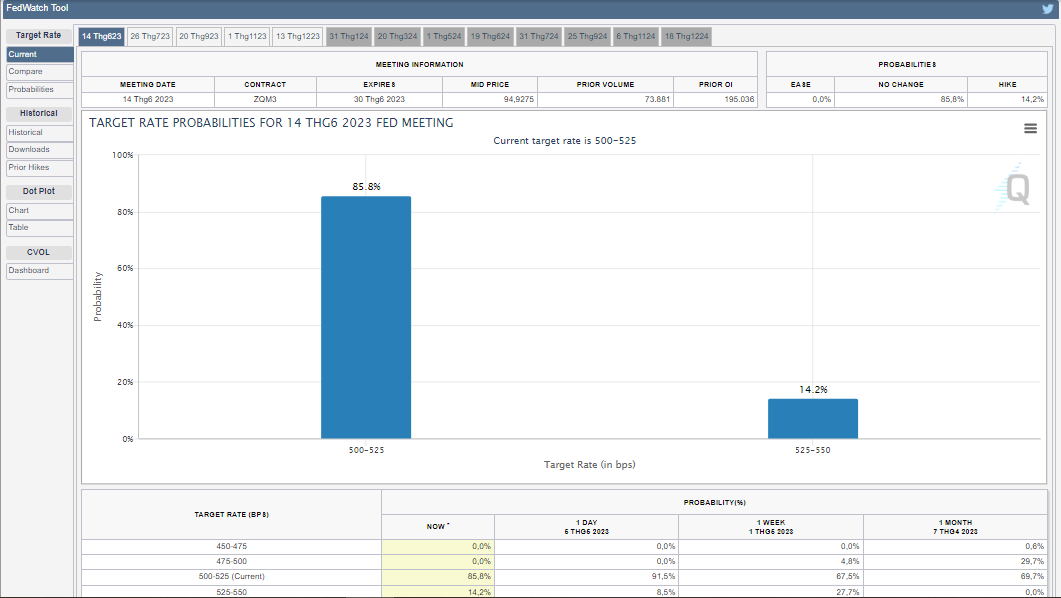Click the Historical section header
Image resolution: width=1061 pixels, height=598 pixels.
click(x=39, y=114)
